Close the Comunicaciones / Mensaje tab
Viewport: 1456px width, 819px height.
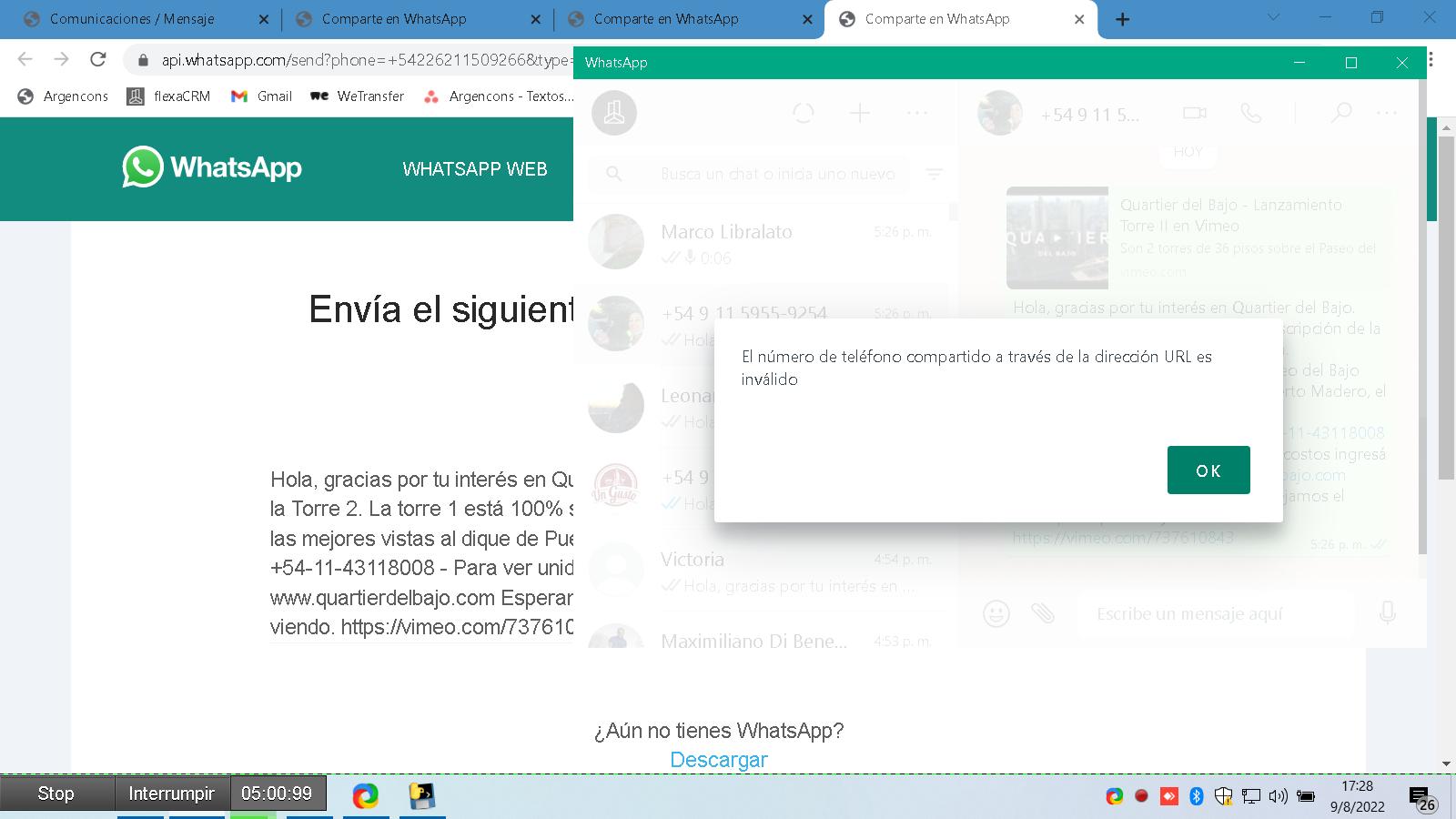click(263, 19)
